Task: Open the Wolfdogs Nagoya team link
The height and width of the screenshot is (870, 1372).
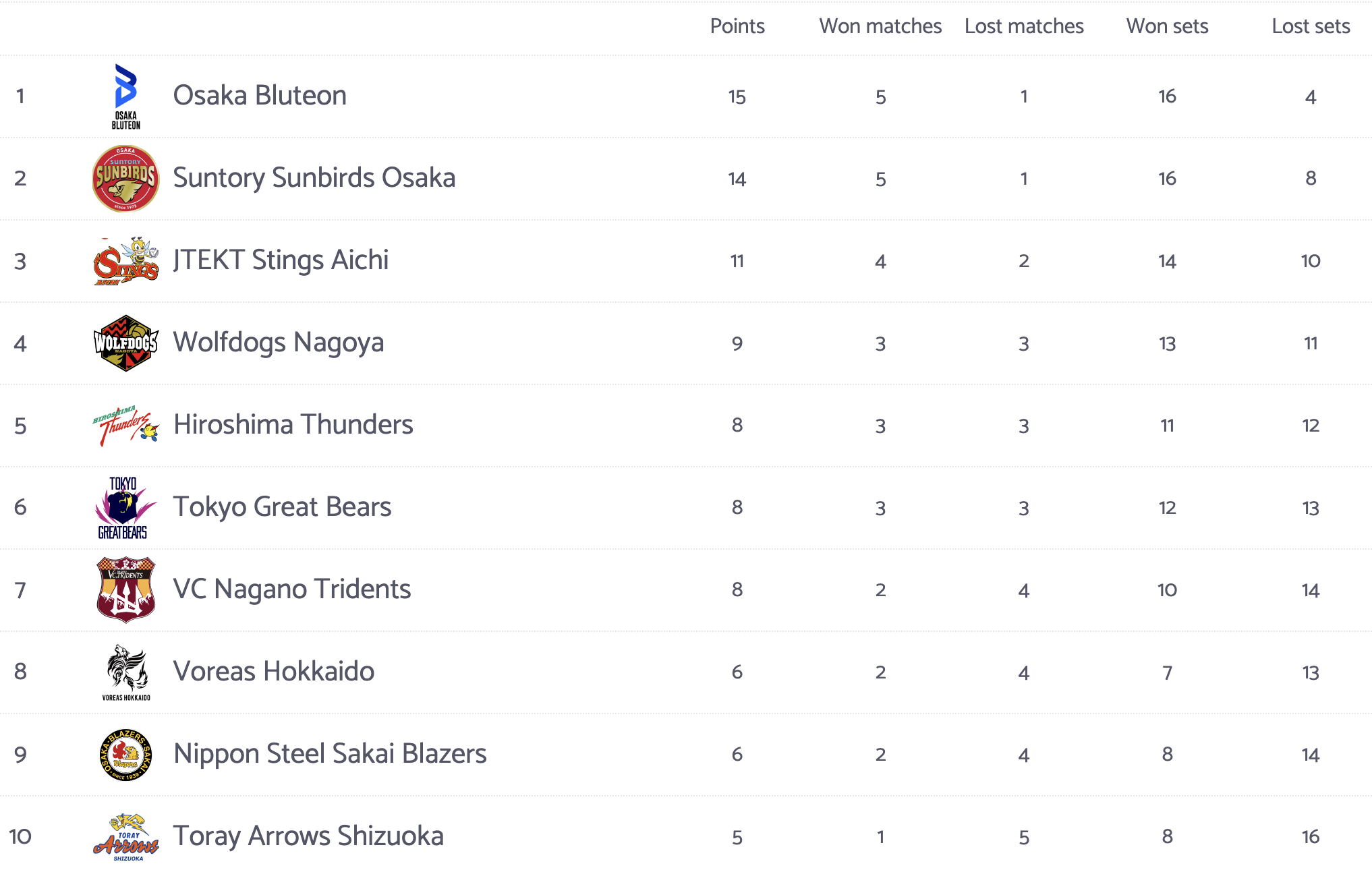Action: pyautogui.click(x=278, y=343)
